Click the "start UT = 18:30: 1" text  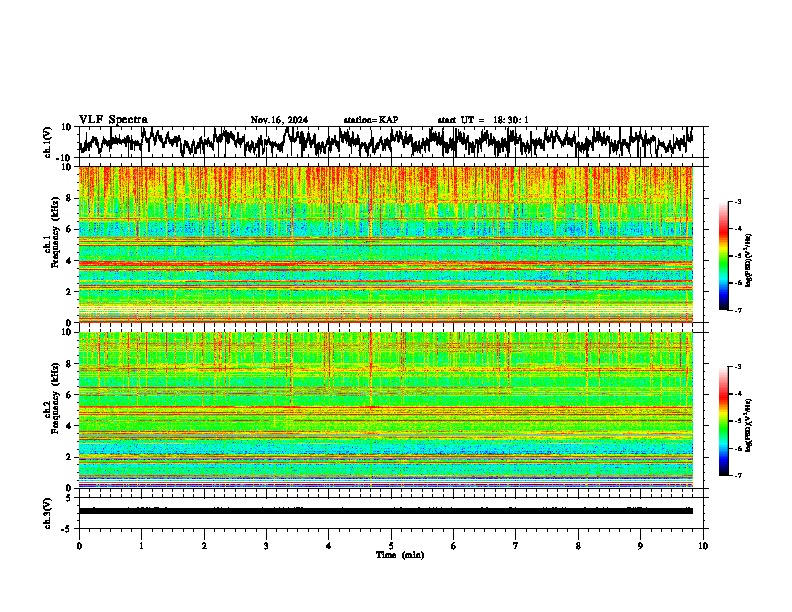coord(483,120)
